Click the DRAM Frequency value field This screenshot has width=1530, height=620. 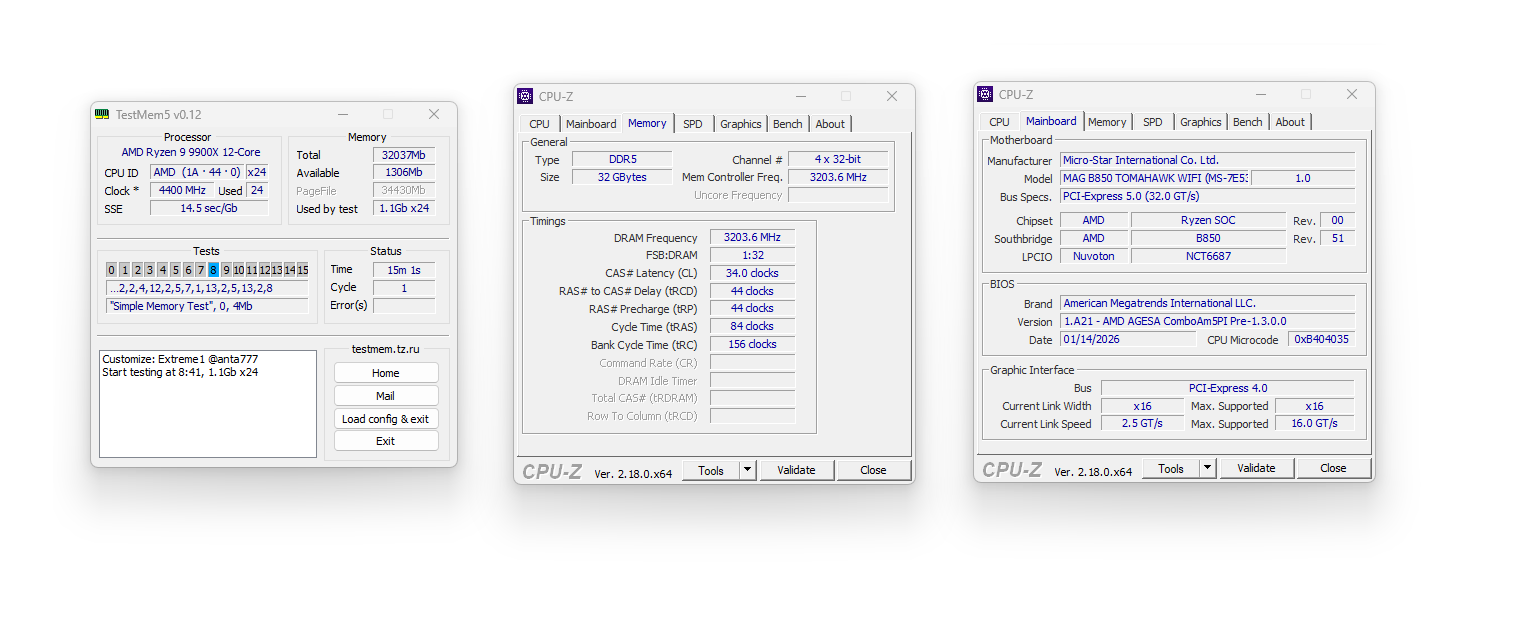752,238
